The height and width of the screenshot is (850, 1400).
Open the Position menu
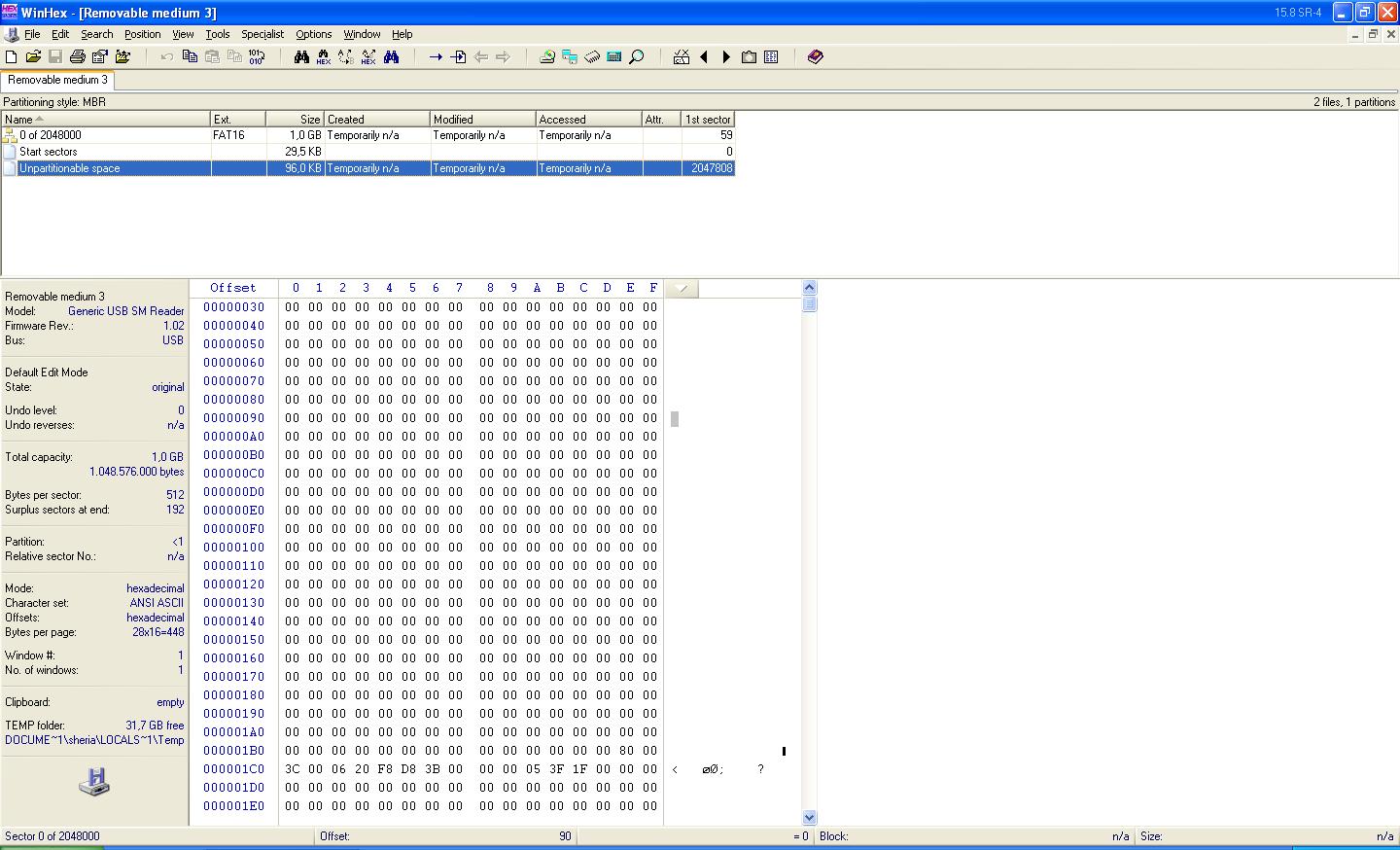click(x=143, y=34)
